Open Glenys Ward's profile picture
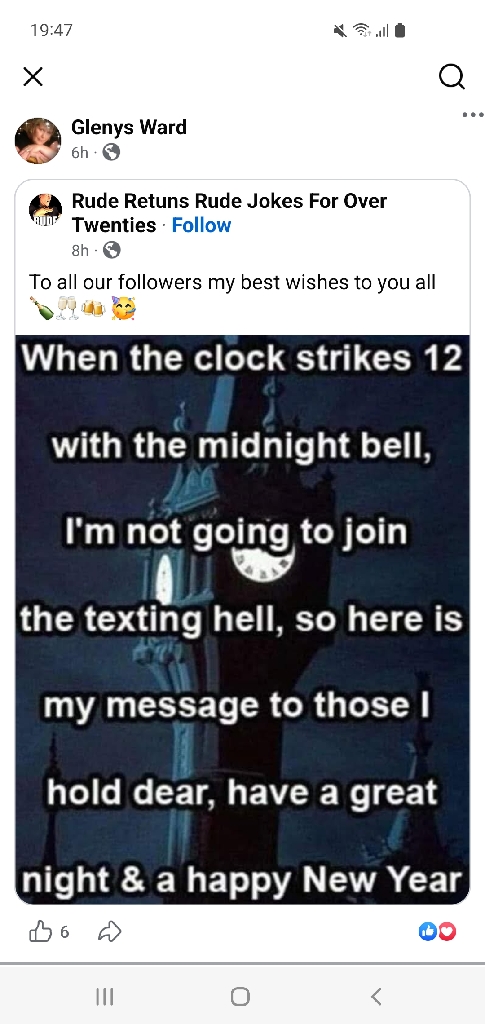Viewport: 485px width, 1024px height. [38, 140]
